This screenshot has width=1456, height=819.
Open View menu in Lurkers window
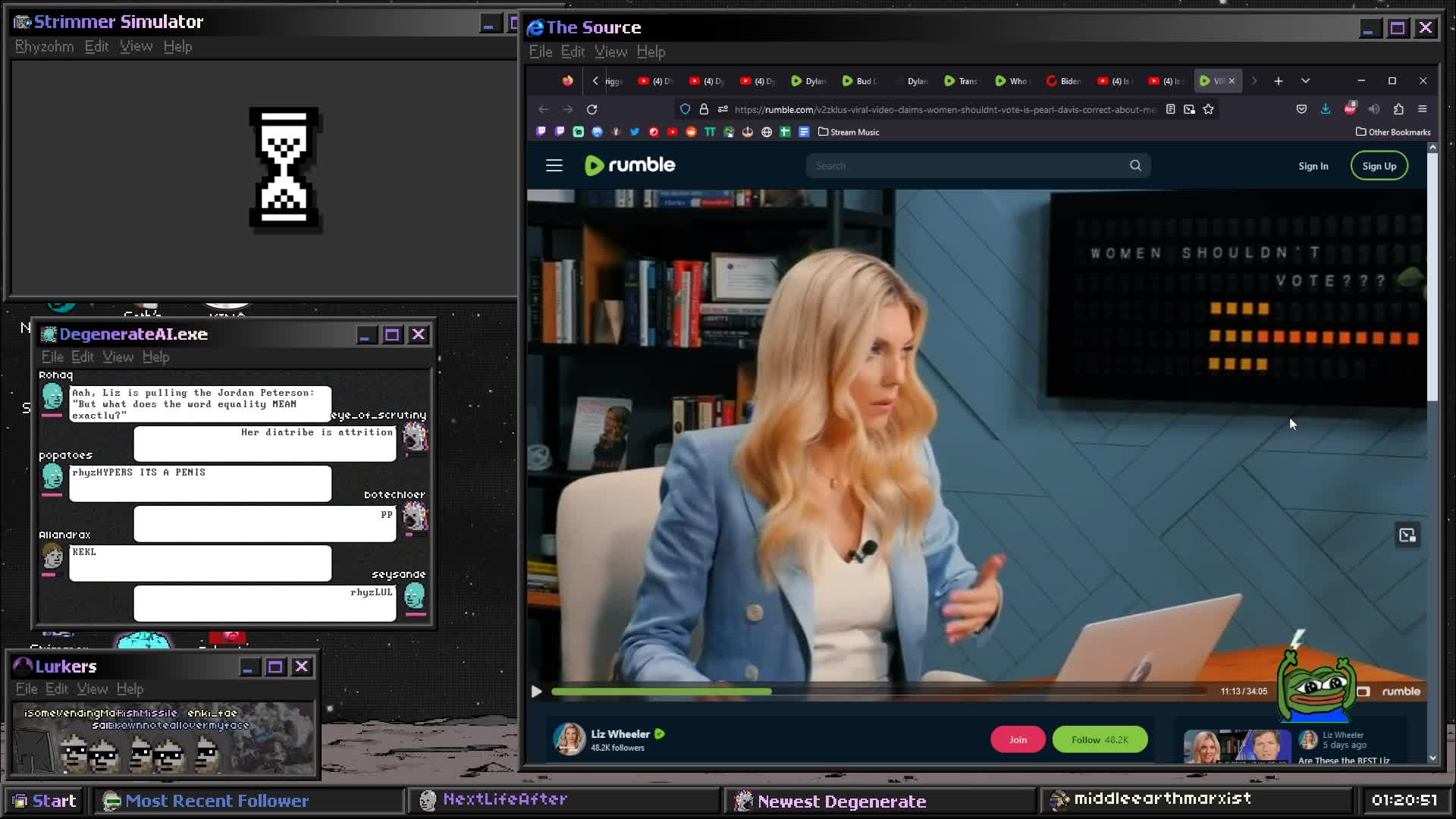(92, 689)
